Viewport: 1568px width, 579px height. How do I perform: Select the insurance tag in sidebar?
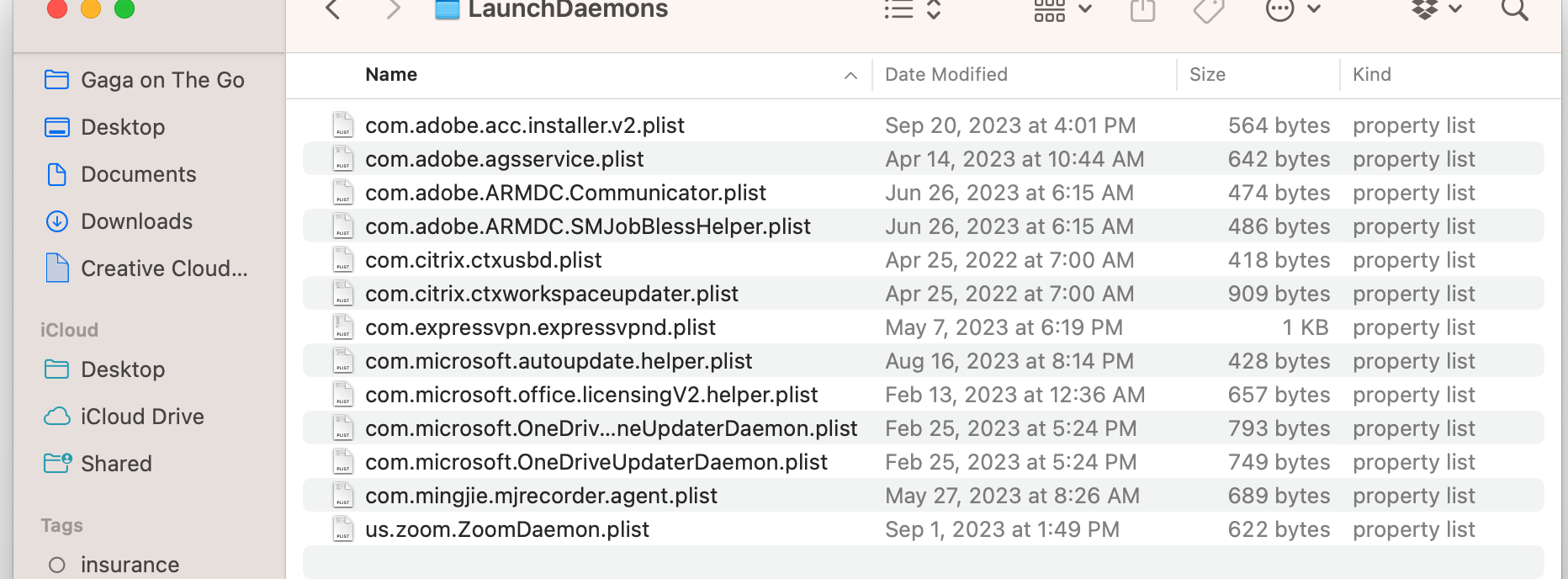(x=130, y=565)
